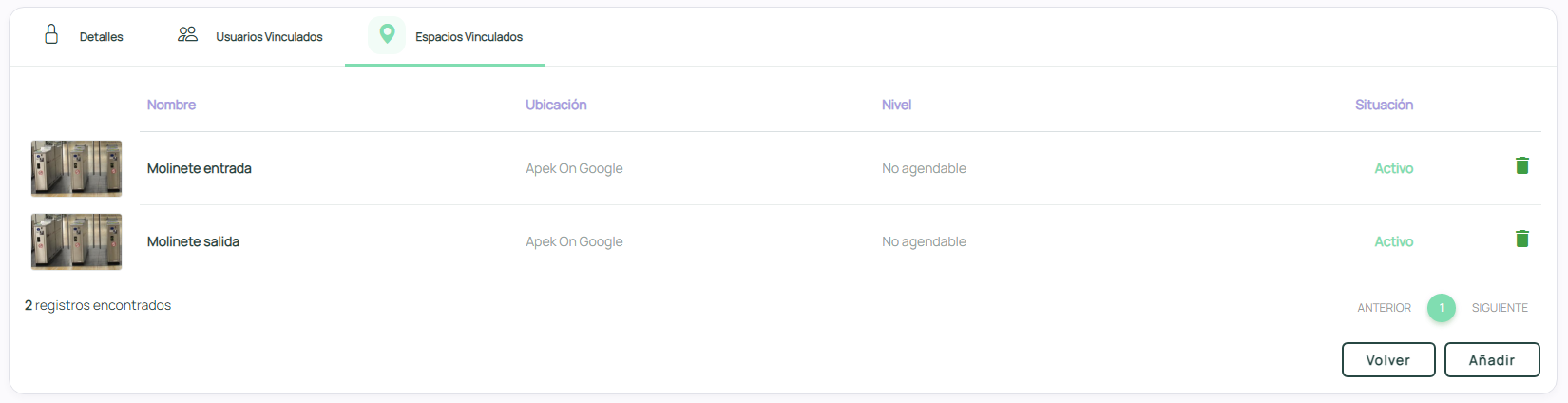Viewport: 1568px width, 403px height.
Task: Go to the SIGUIENTE page
Action: tap(1500, 308)
